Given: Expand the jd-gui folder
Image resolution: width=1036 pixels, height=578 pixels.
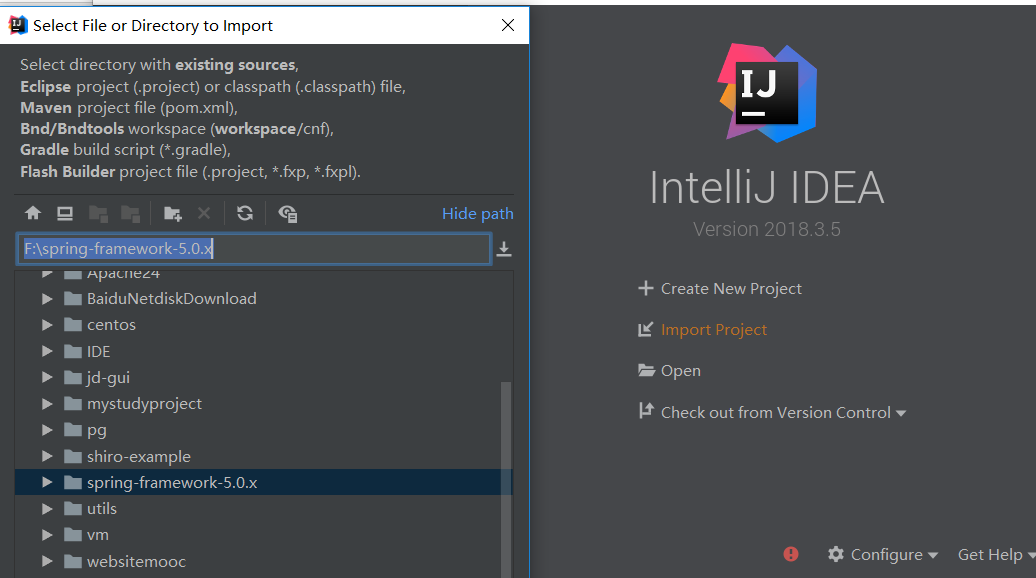Looking at the screenshot, I should pyautogui.click(x=47, y=377).
